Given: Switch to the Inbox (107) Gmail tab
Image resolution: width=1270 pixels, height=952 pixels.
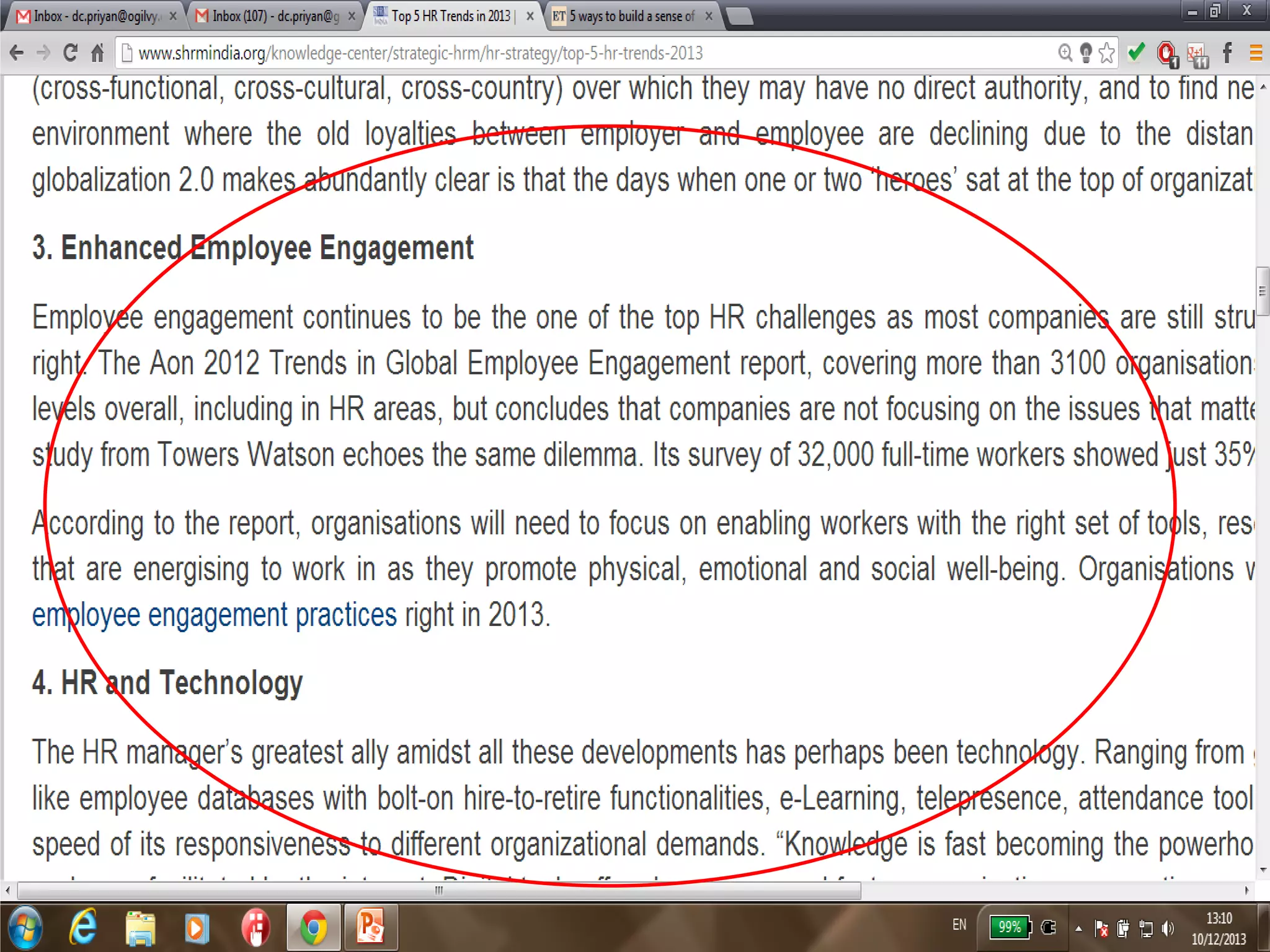Looking at the screenshot, I should (x=273, y=16).
